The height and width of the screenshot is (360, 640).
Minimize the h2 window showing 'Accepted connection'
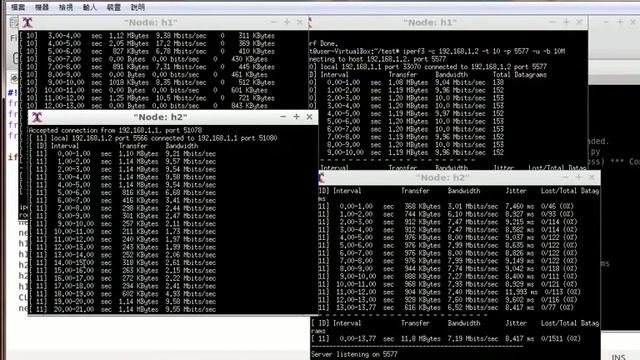point(283,117)
